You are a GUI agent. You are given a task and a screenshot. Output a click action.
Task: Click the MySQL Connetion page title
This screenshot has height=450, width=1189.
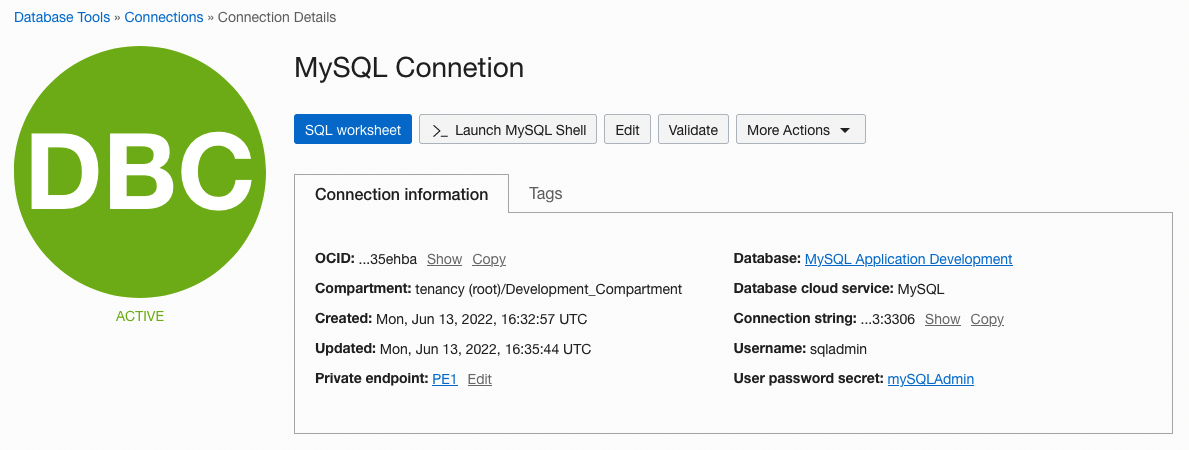point(409,68)
